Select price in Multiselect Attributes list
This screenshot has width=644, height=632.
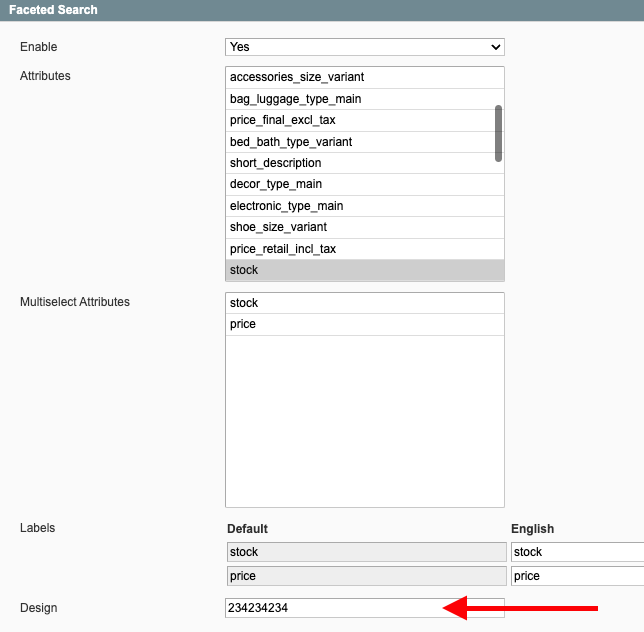tap(365, 324)
